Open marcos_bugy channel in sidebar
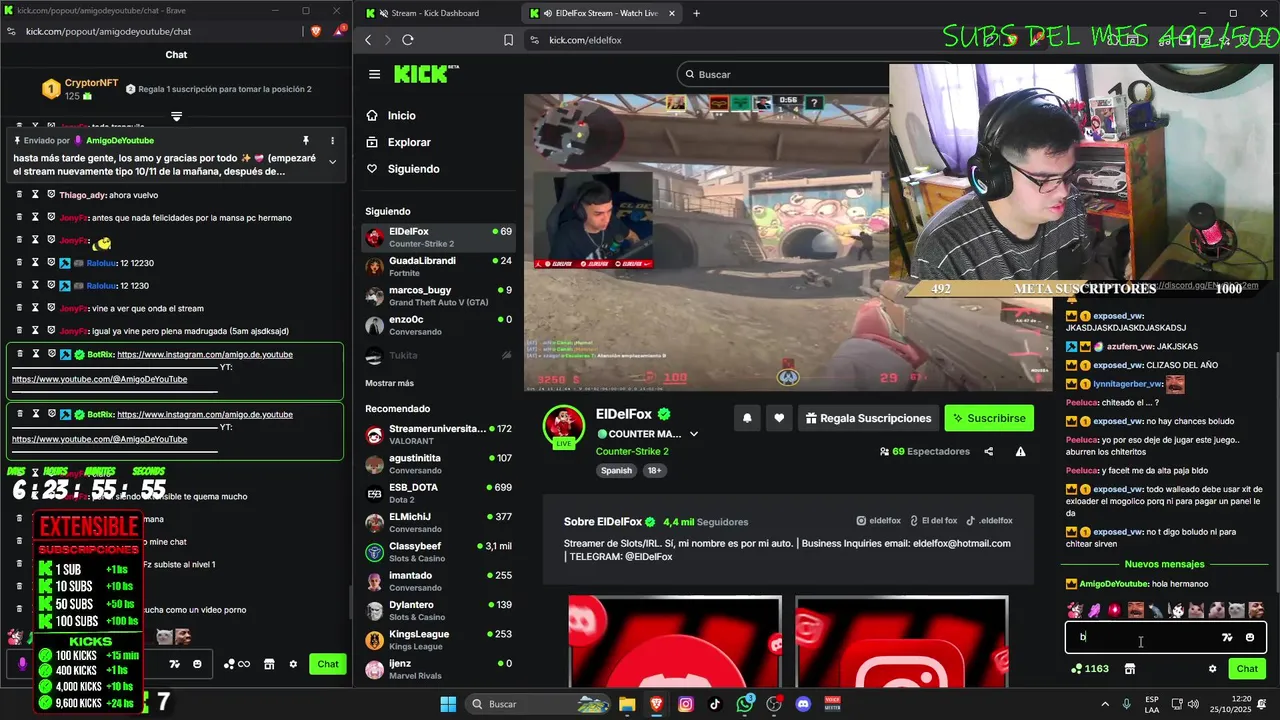The width and height of the screenshot is (1280, 720). coord(439,296)
